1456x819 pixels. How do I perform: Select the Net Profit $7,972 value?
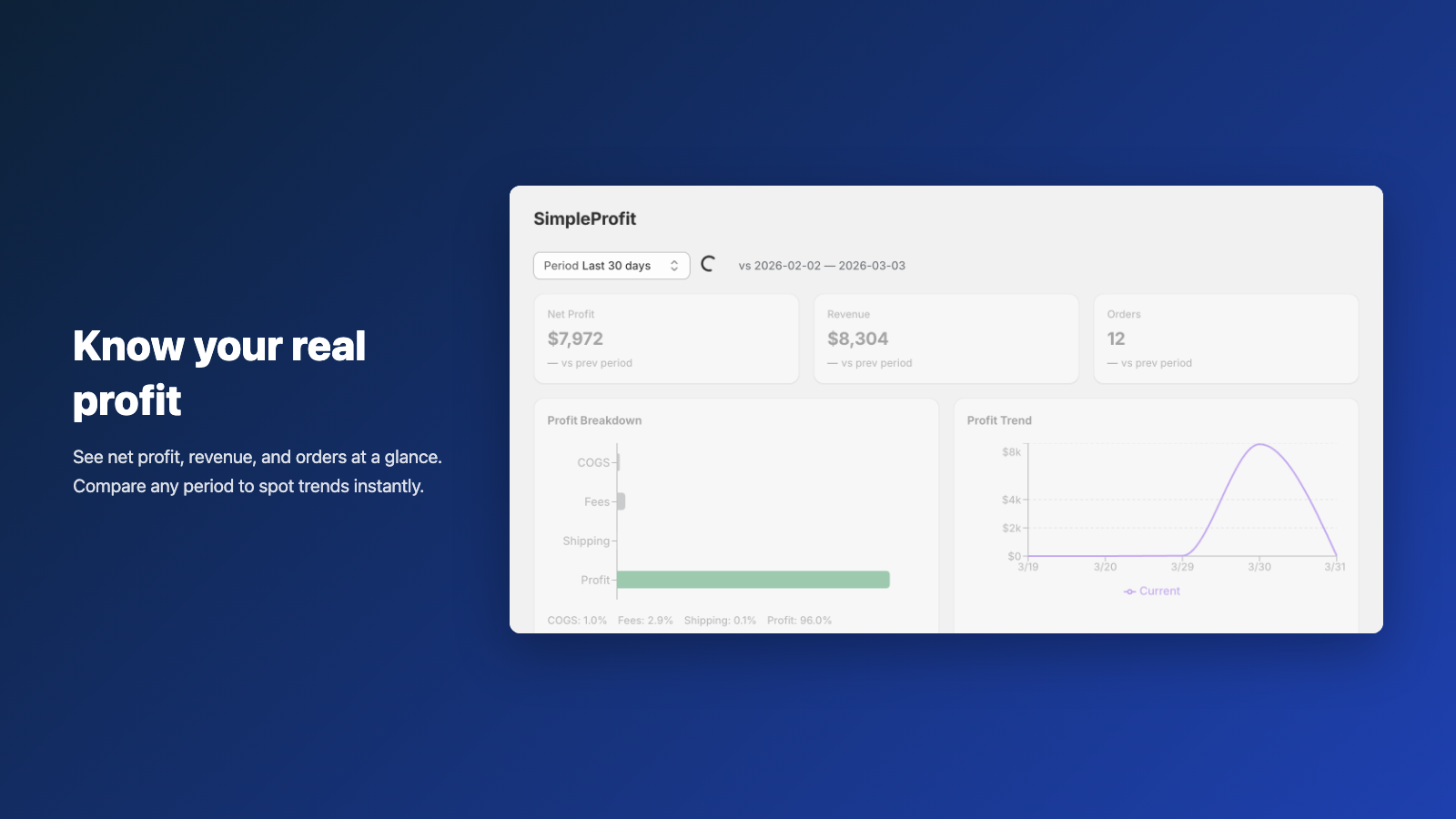tap(575, 339)
